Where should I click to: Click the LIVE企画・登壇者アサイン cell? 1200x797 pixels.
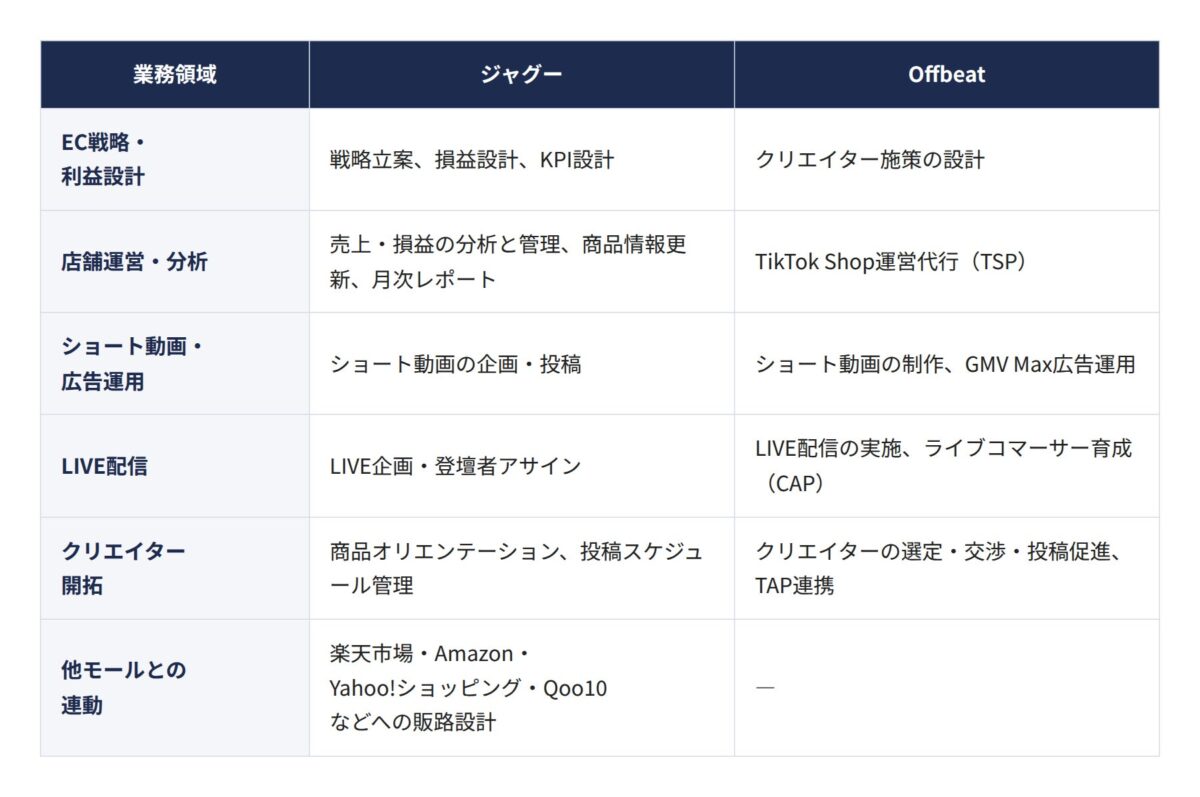522,466
